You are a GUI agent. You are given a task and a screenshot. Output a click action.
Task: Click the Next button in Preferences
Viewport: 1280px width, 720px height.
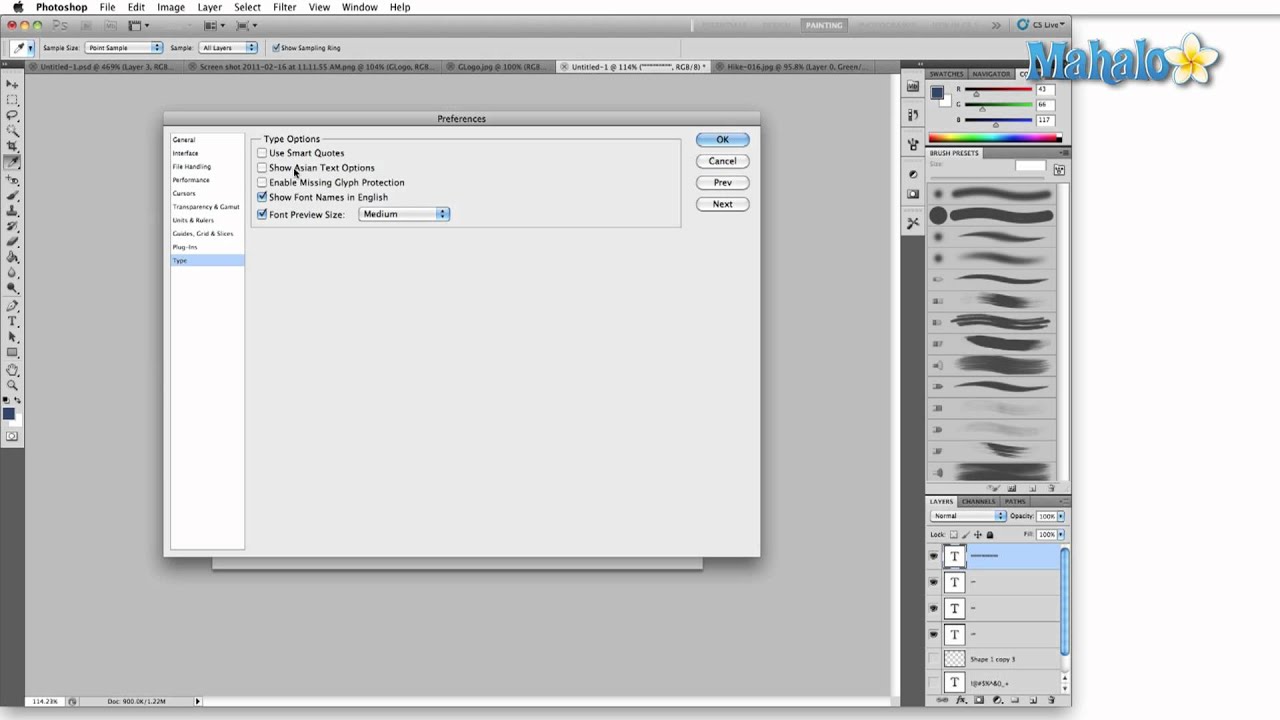click(722, 204)
